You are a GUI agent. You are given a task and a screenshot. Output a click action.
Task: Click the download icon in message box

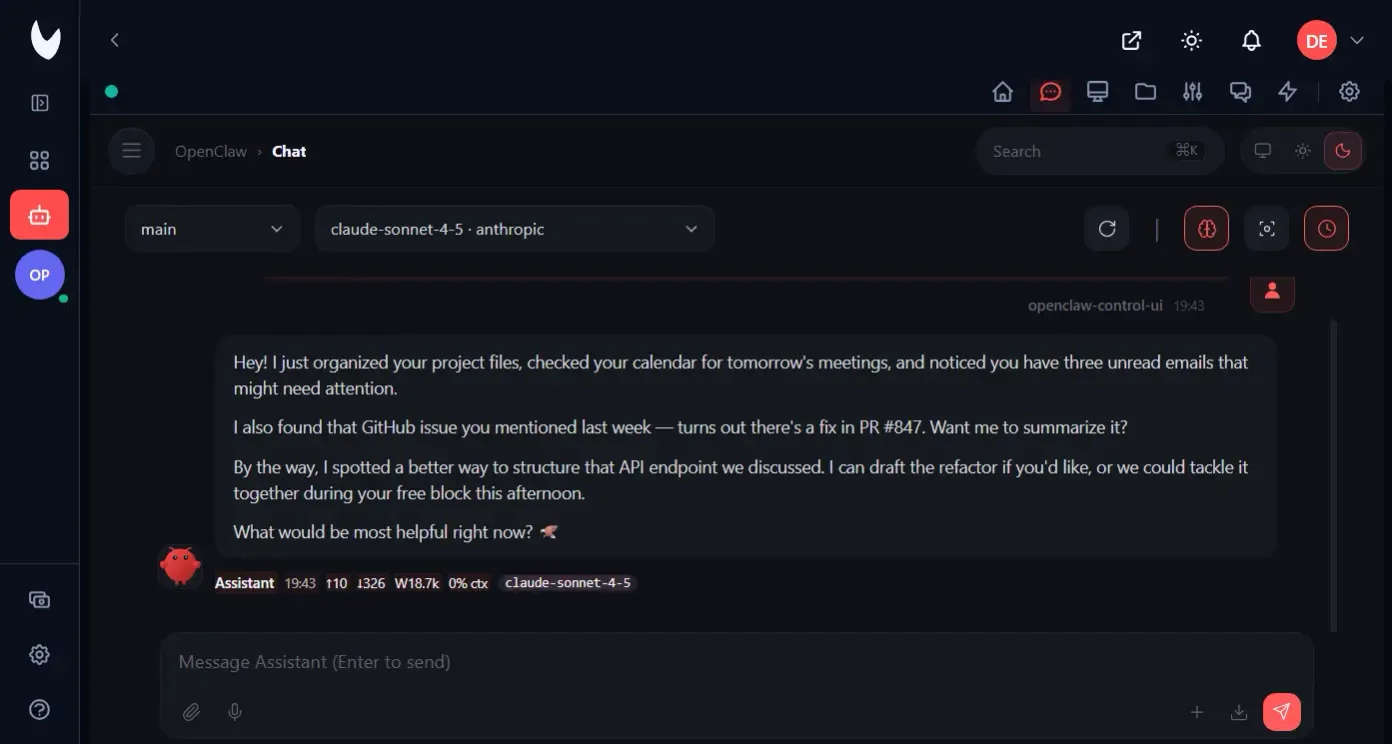(x=1239, y=712)
